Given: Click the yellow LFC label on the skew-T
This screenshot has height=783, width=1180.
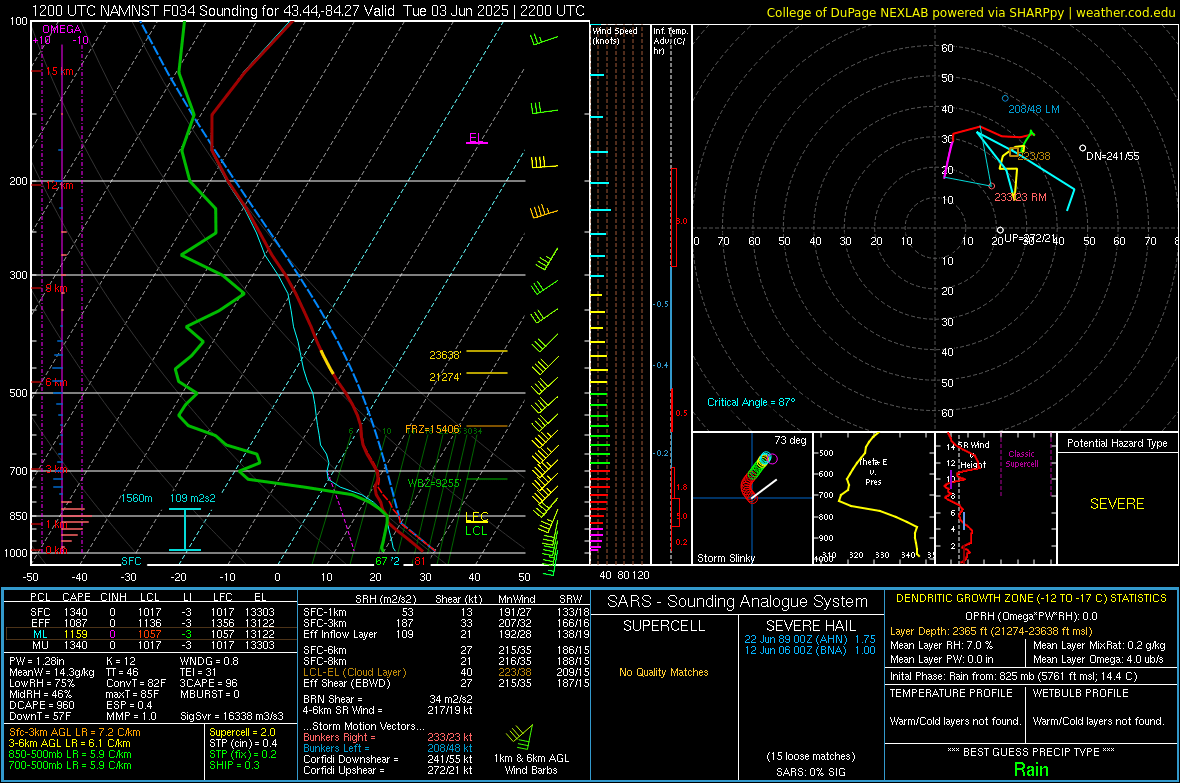Looking at the screenshot, I should (x=477, y=517).
